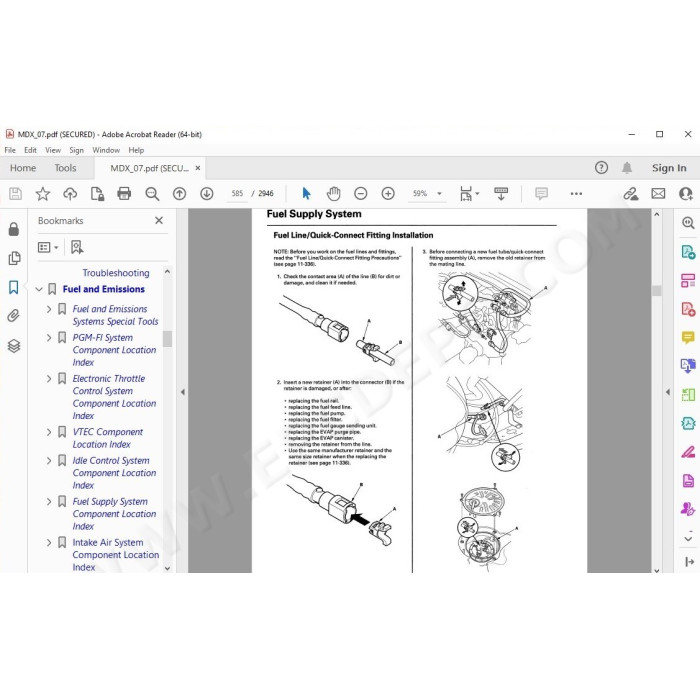Expand Intake Air System bookmark
700x700 pixels.
click(49, 542)
